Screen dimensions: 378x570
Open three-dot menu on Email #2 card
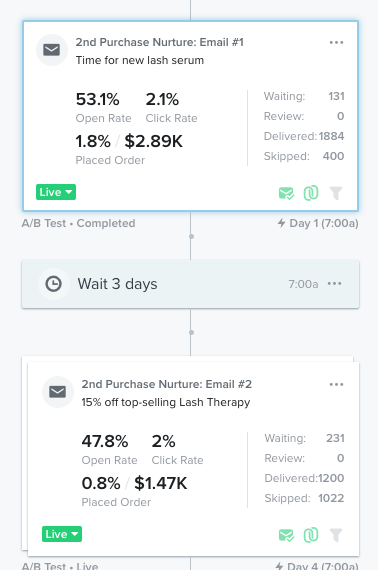pos(336,385)
